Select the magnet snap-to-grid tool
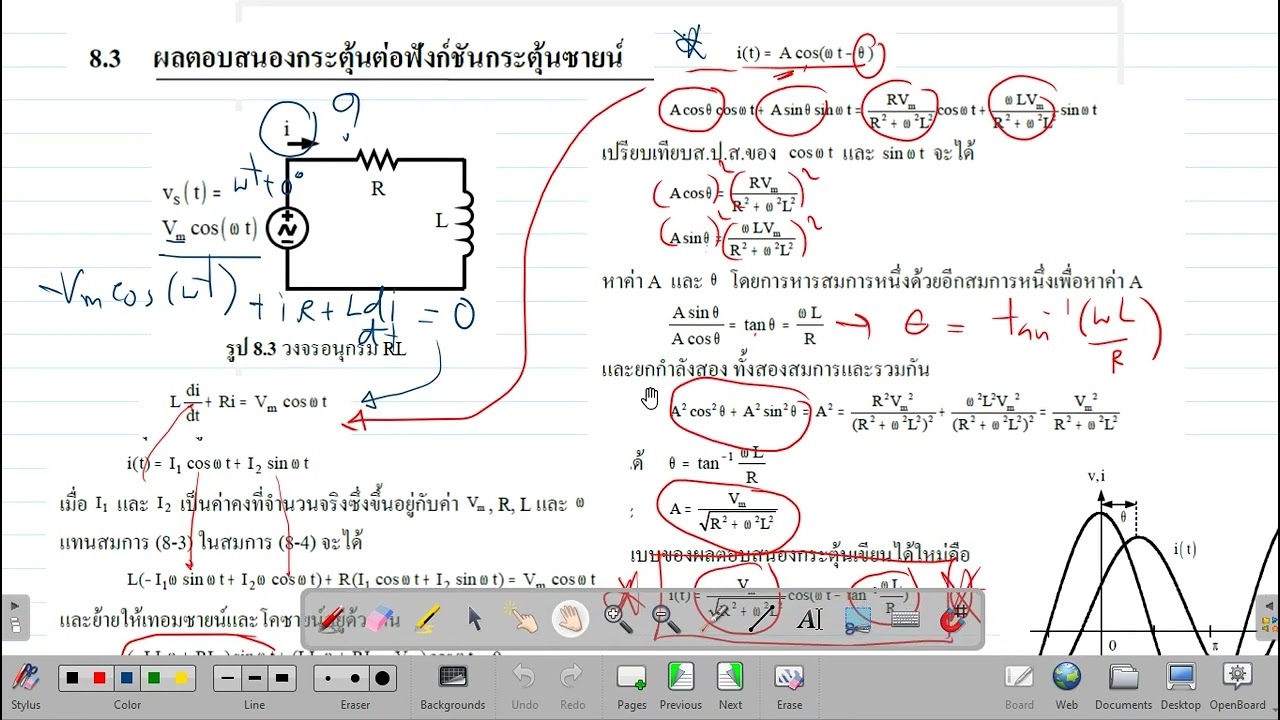 click(x=952, y=619)
